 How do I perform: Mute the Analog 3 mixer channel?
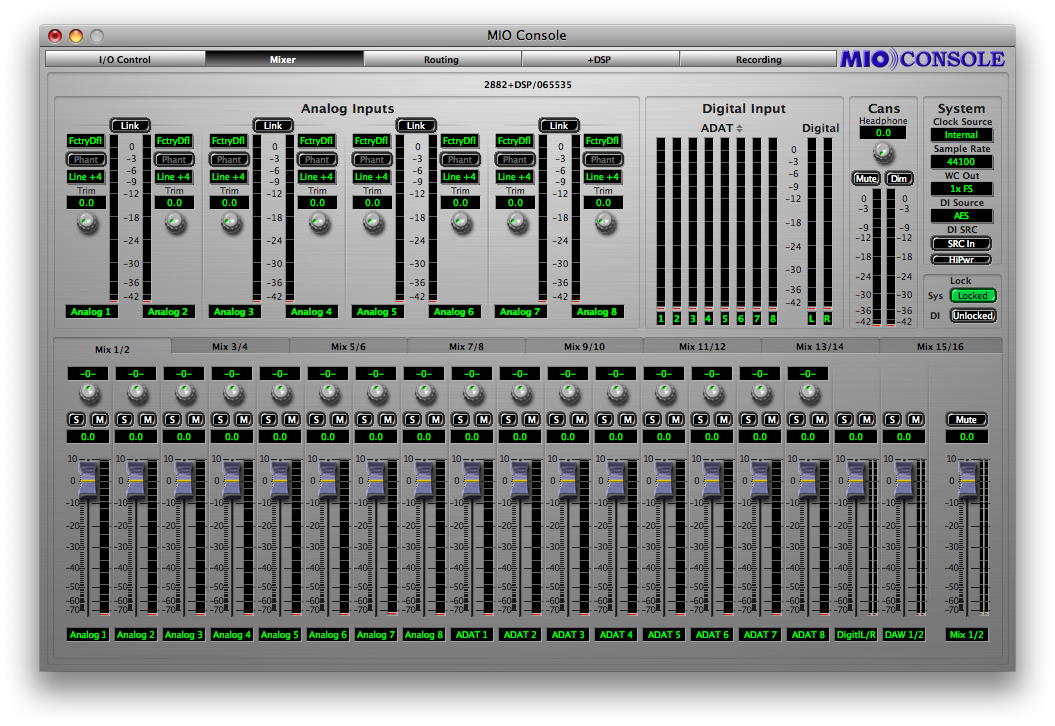196,419
